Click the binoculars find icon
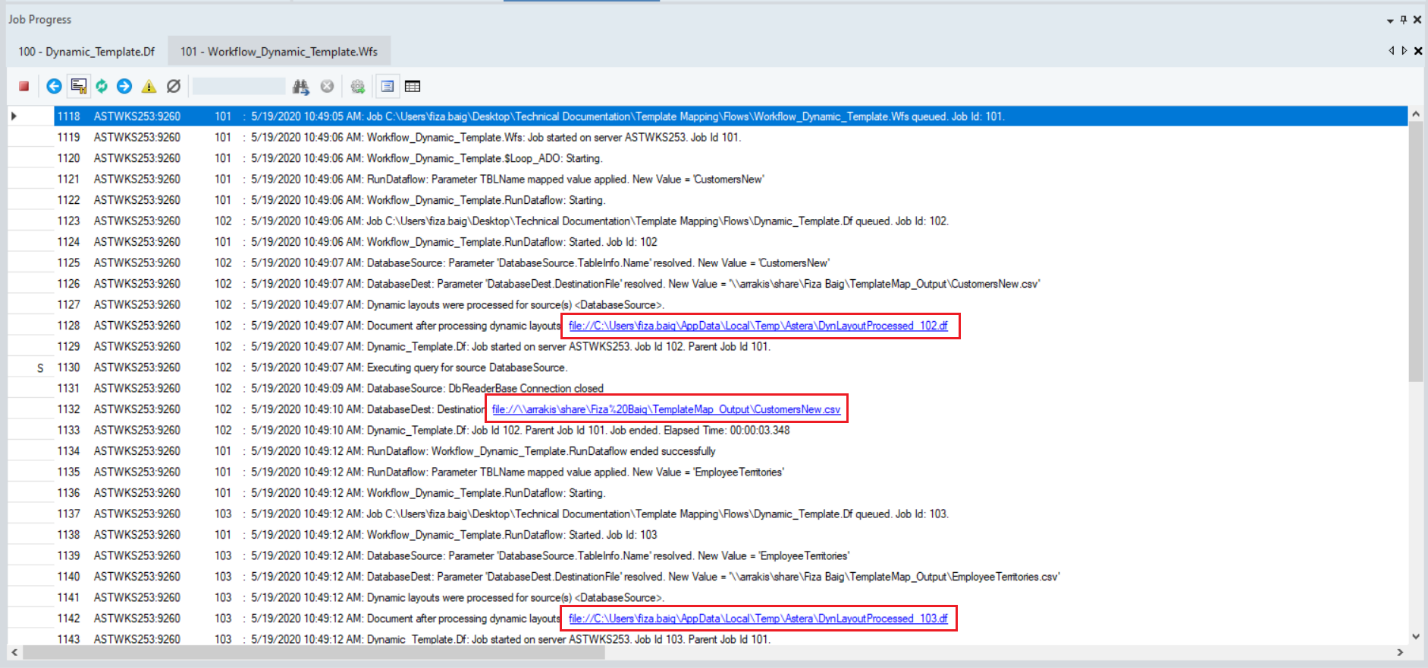The height and width of the screenshot is (668, 1428). [x=301, y=87]
